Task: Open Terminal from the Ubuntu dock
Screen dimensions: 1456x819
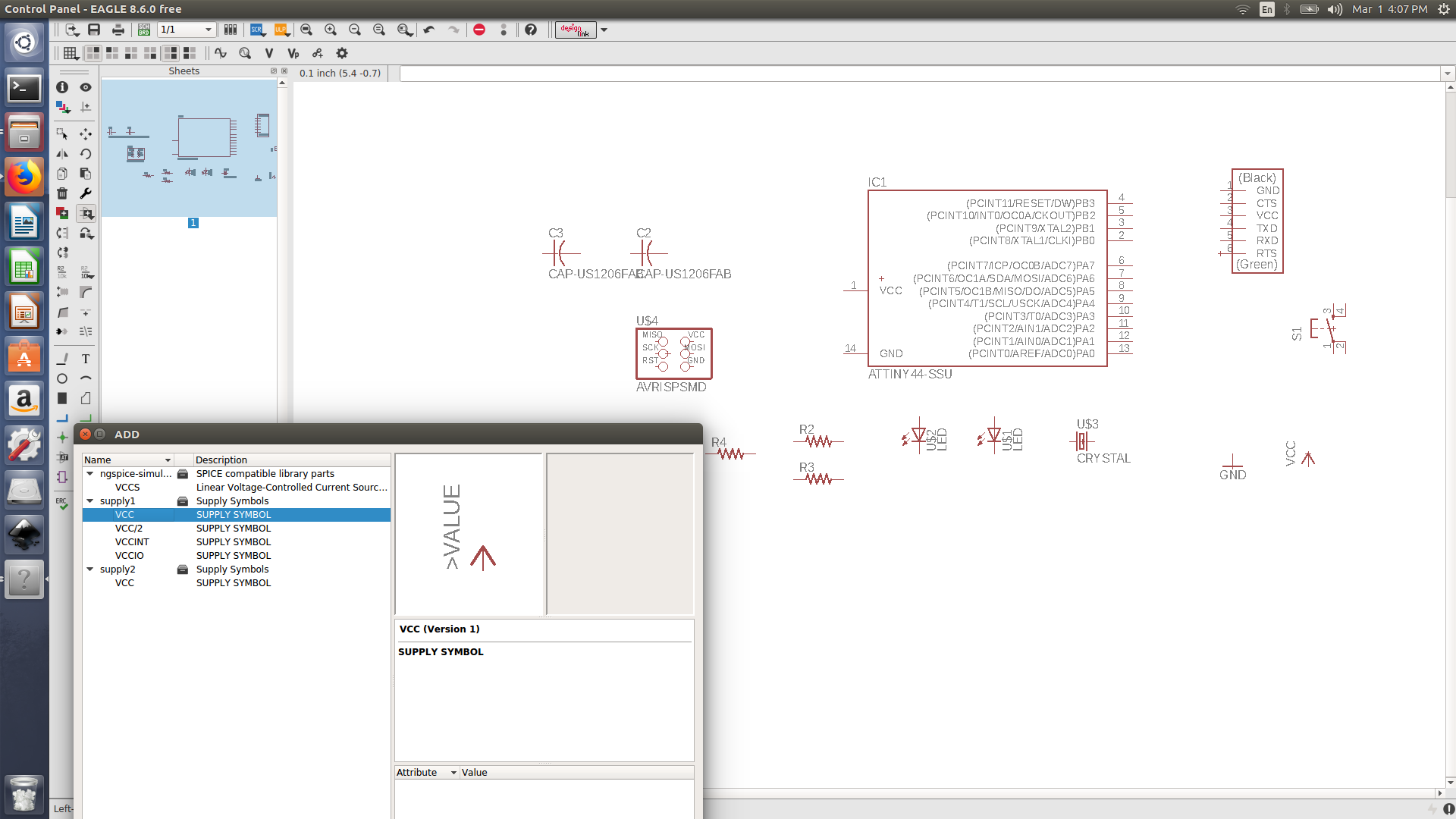Action: [x=24, y=88]
